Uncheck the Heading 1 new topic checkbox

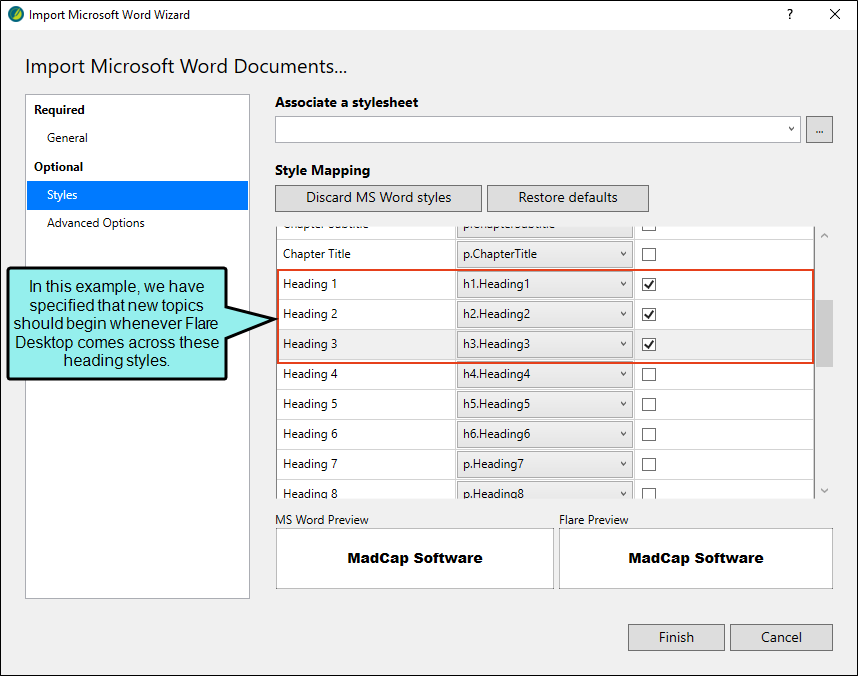(649, 285)
